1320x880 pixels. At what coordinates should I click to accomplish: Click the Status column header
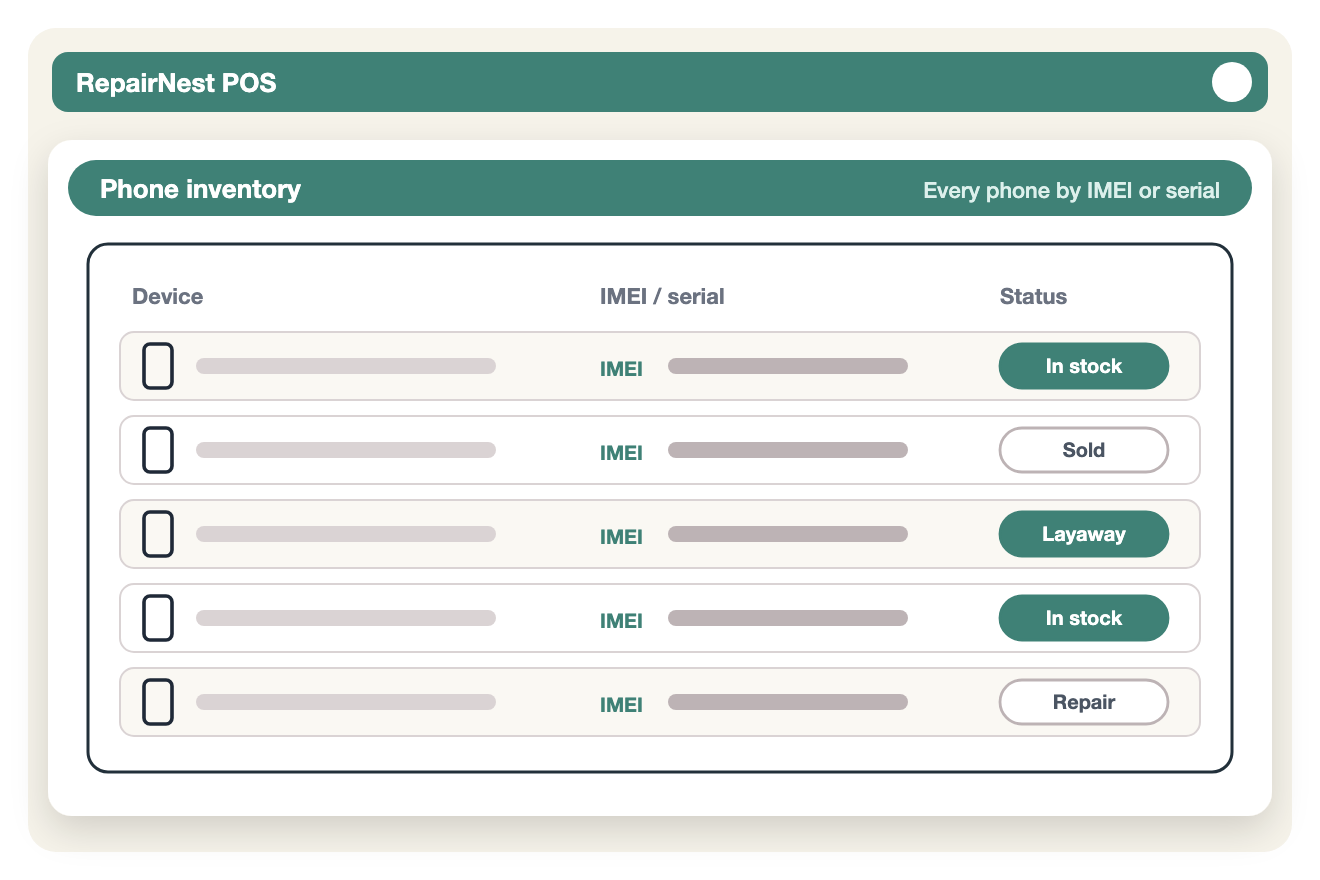click(x=1033, y=297)
